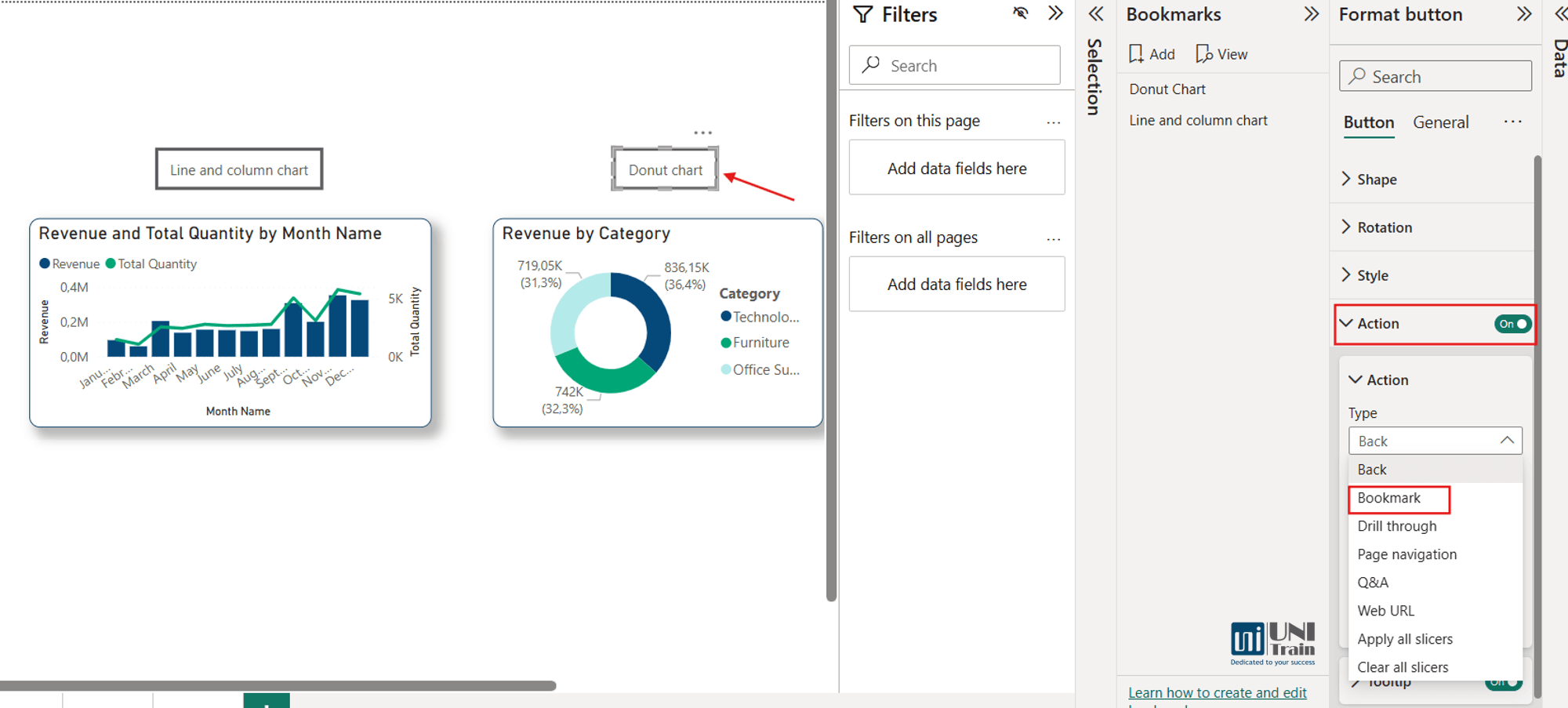Collapse the Format button pane chevrons
Viewport: 1568px width, 708px height.
(x=1523, y=13)
